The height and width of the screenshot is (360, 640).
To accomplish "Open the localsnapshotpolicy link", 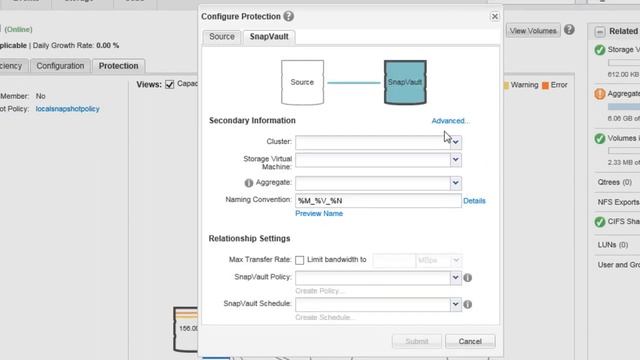I will (67, 109).
